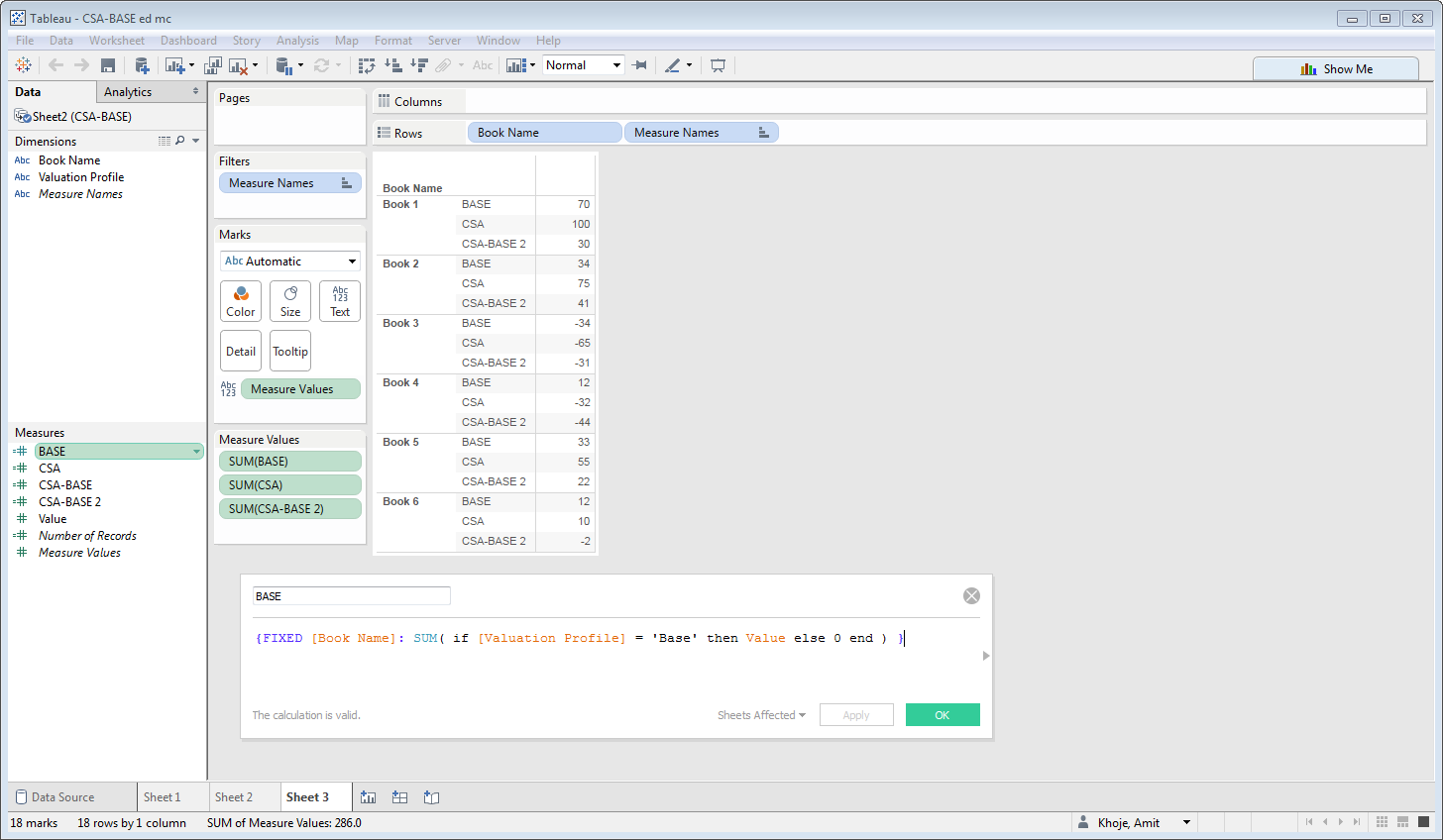Open a New Dashboard via the bottom icon
The image size is (1443, 840).
399,796
